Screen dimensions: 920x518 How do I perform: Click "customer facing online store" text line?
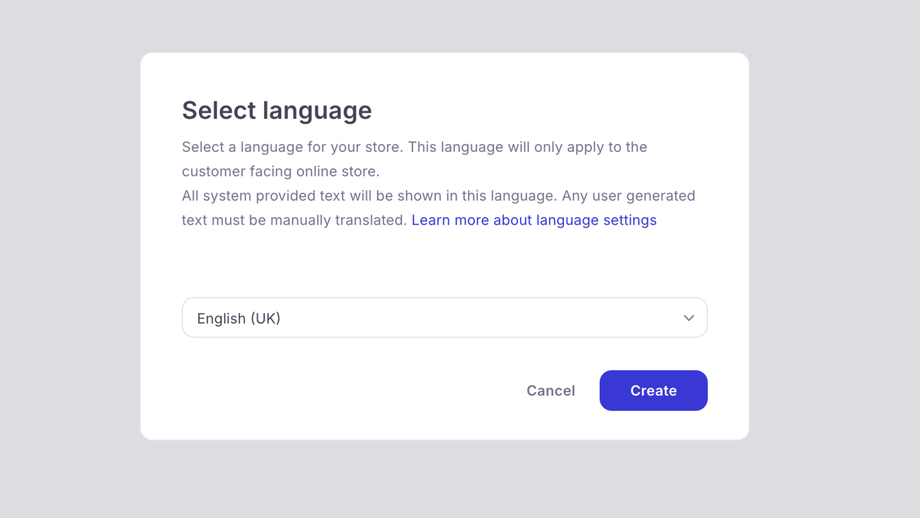(281, 171)
